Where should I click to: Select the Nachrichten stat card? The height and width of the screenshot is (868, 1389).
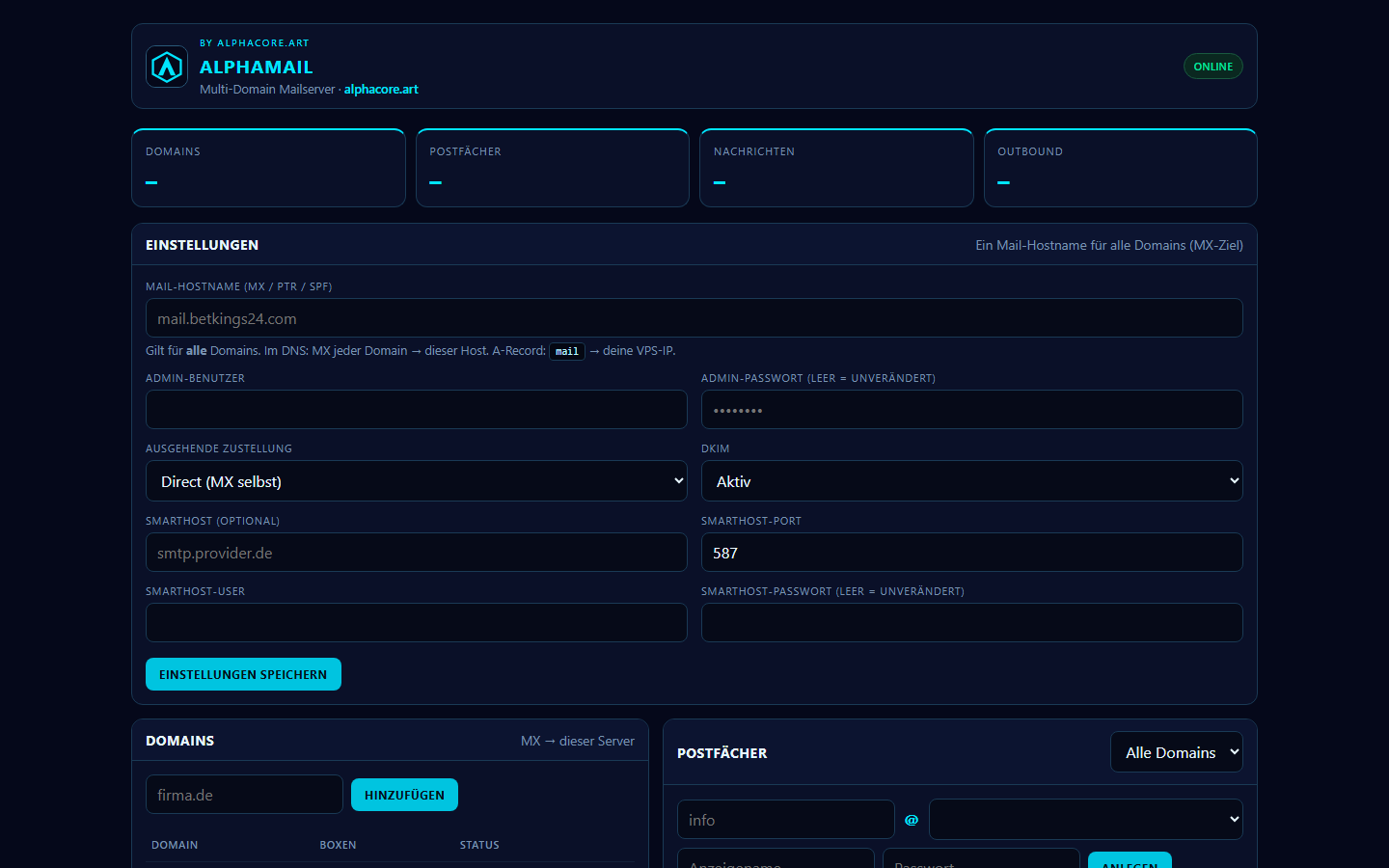coord(836,168)
